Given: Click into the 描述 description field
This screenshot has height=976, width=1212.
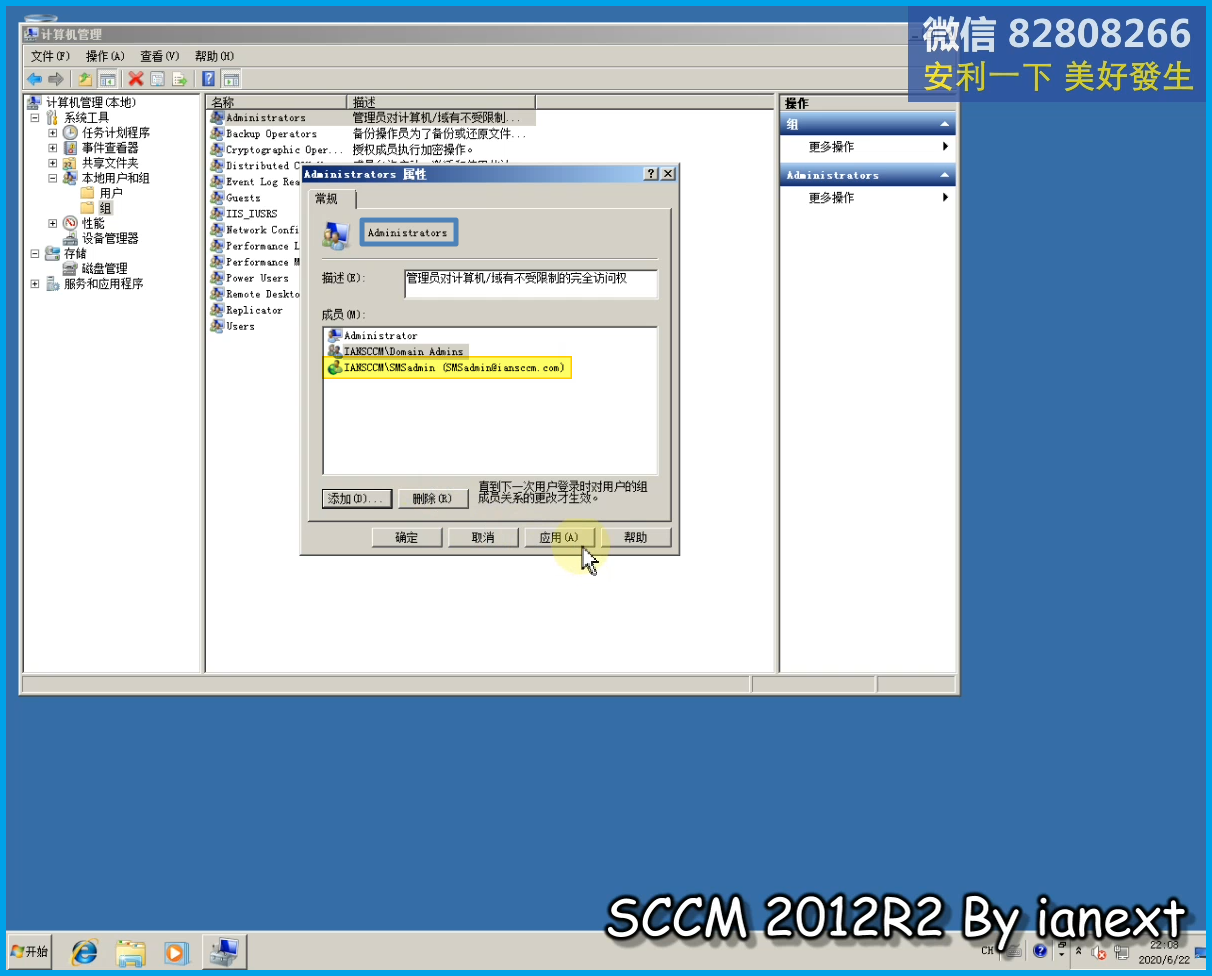Looking at the screenshot, I should (x=531, y=284).
